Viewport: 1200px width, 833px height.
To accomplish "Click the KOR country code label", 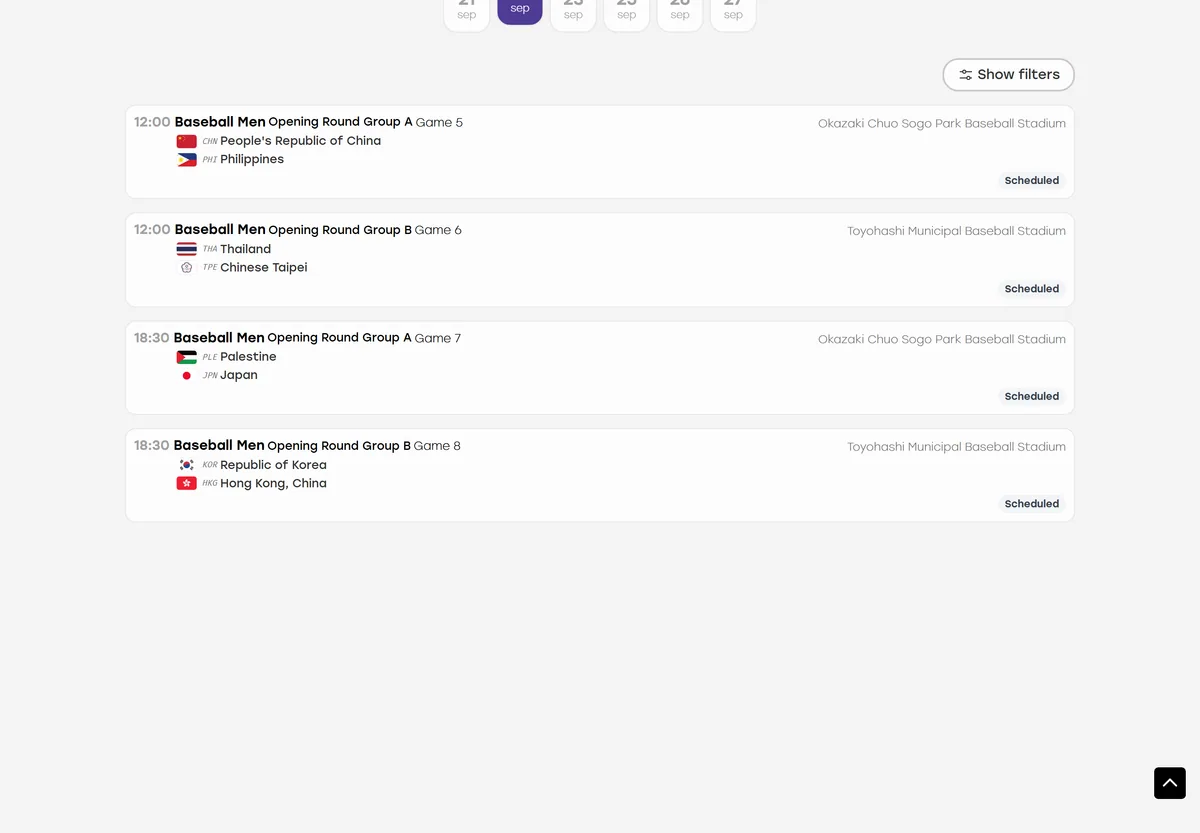I will (x=210, y=466).
